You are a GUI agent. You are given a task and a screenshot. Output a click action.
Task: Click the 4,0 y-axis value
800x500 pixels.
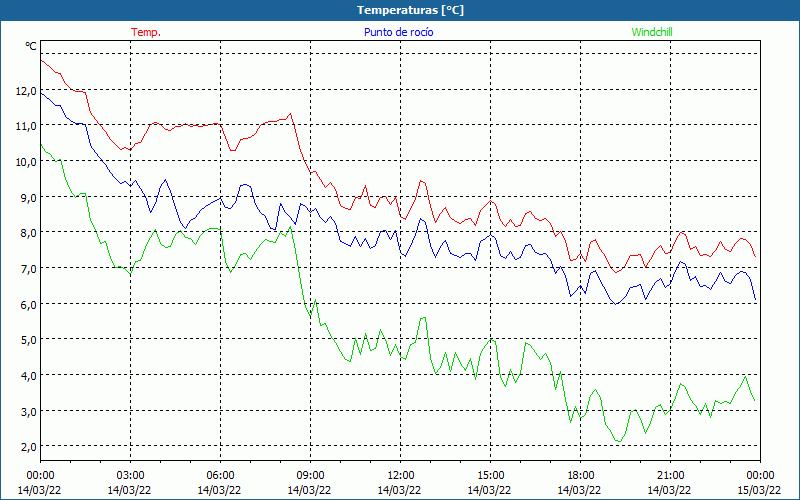(x=29, y=376)
